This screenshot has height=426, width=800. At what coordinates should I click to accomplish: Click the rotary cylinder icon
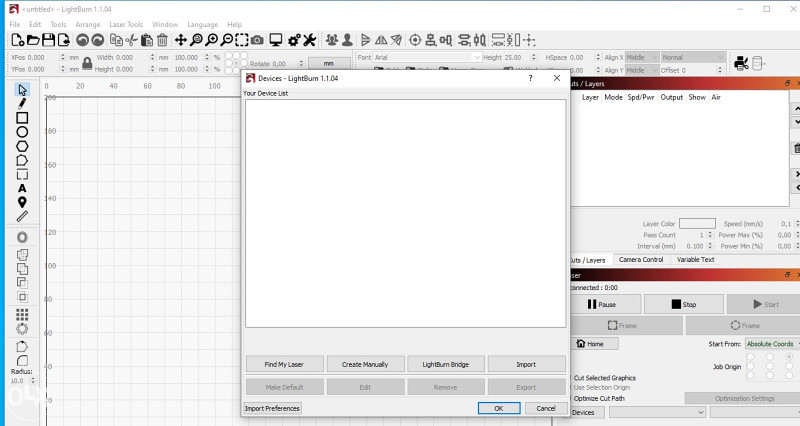[x=759, y=63]
